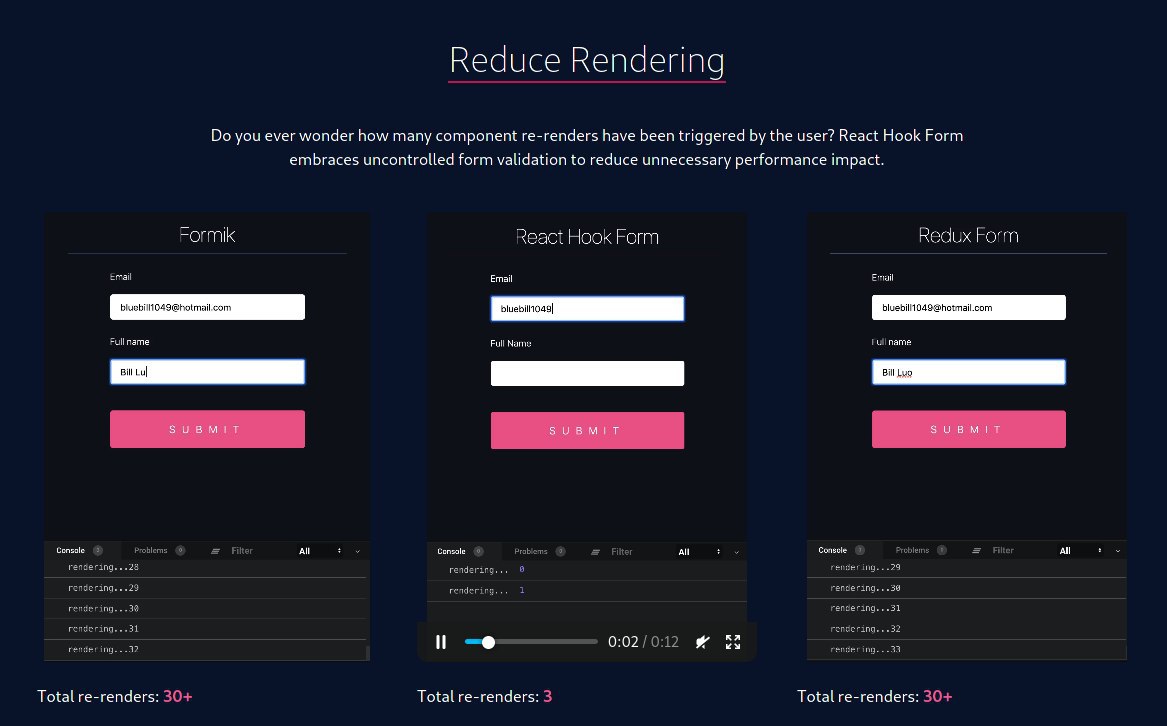Image resolution: width=1167 pixels, height=726 pixels.
Task: Select the Problems tab in React Hook Form panel
Action: pos(531,551)
